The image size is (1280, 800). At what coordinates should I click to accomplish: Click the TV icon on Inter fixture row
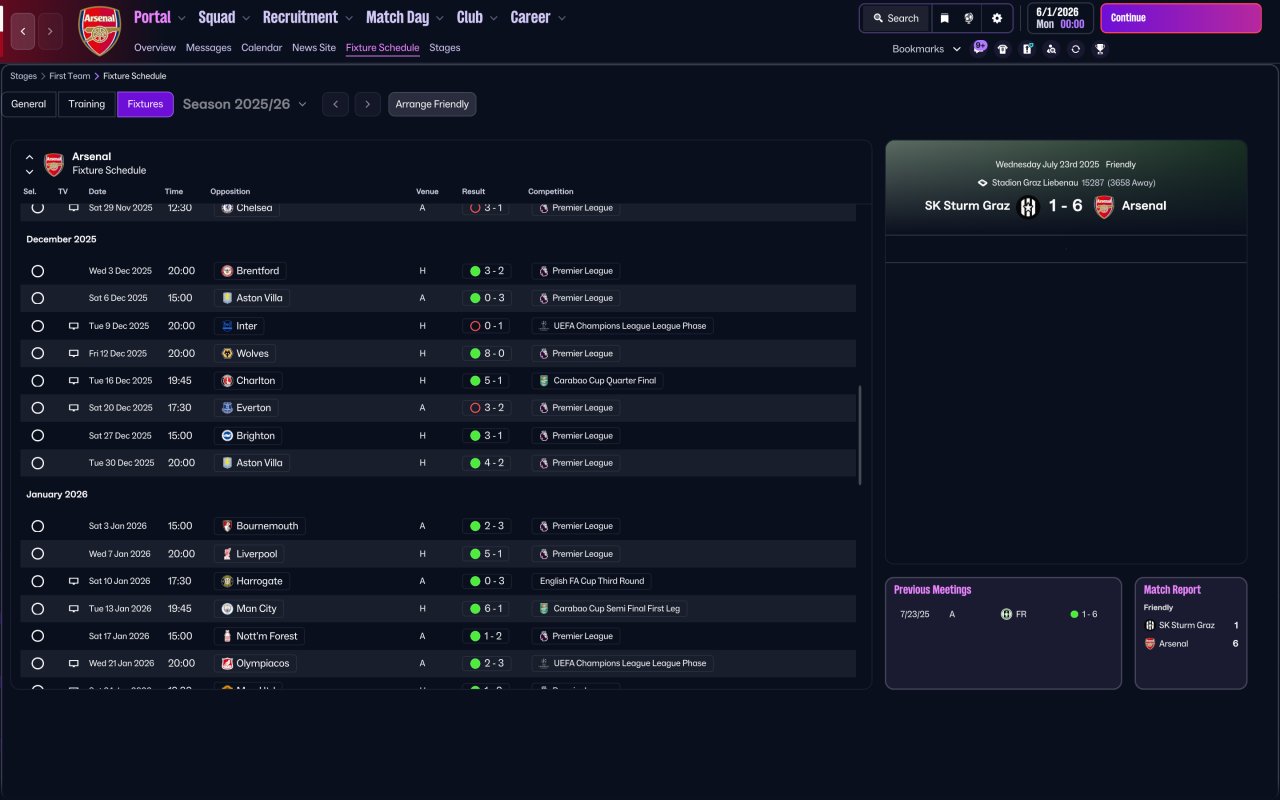pos(73,326)
